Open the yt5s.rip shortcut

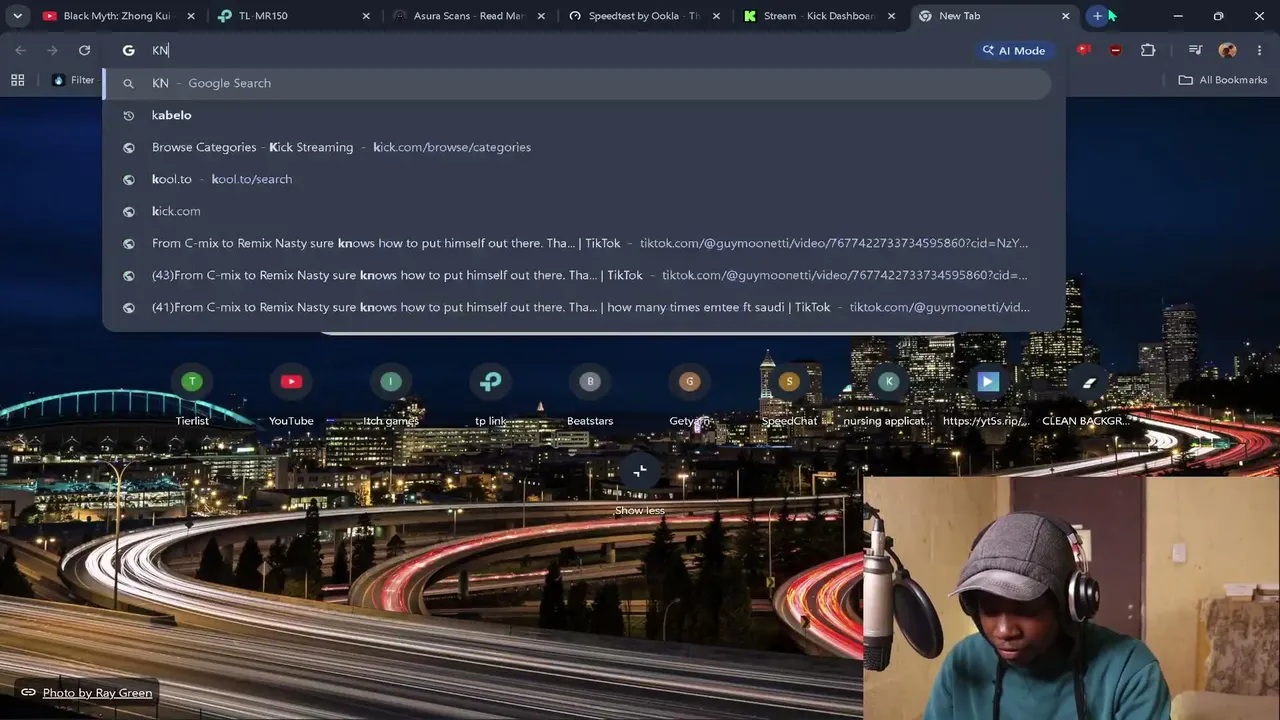(x=987, y=397)
